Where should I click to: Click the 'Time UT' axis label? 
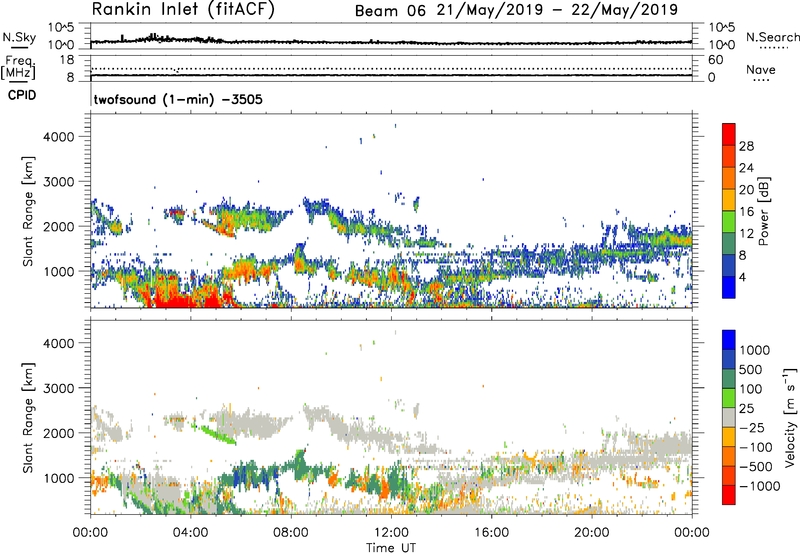point(391,548)
